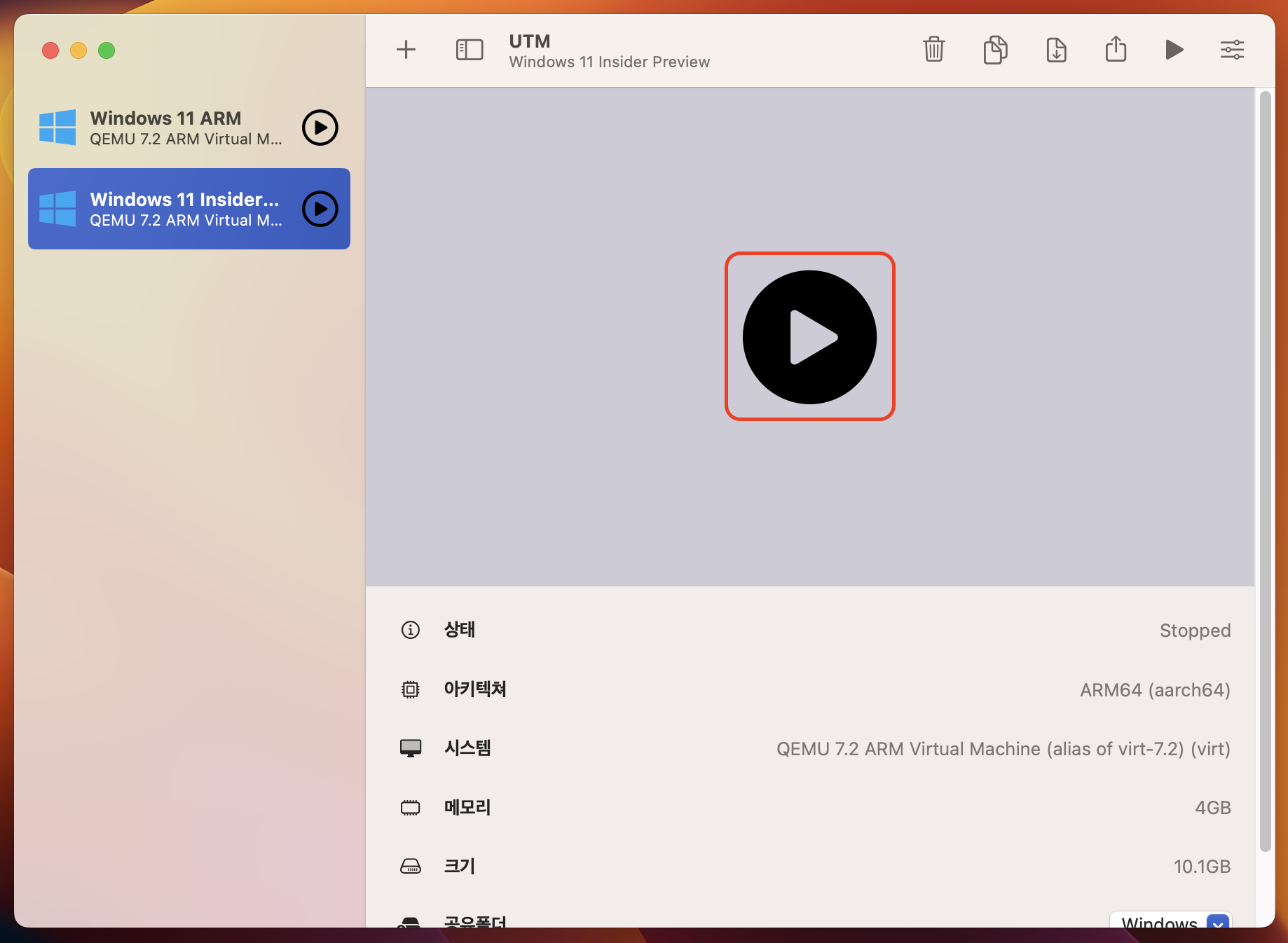Click the large center play button

coord(809,337)
